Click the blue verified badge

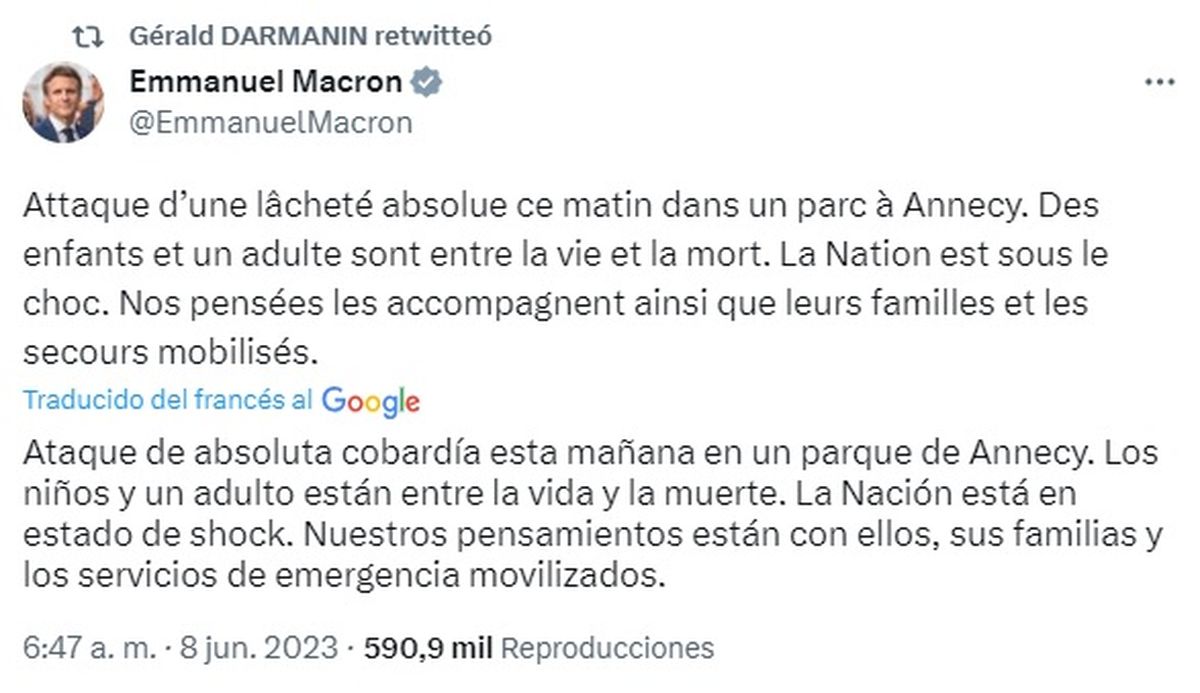428,82
